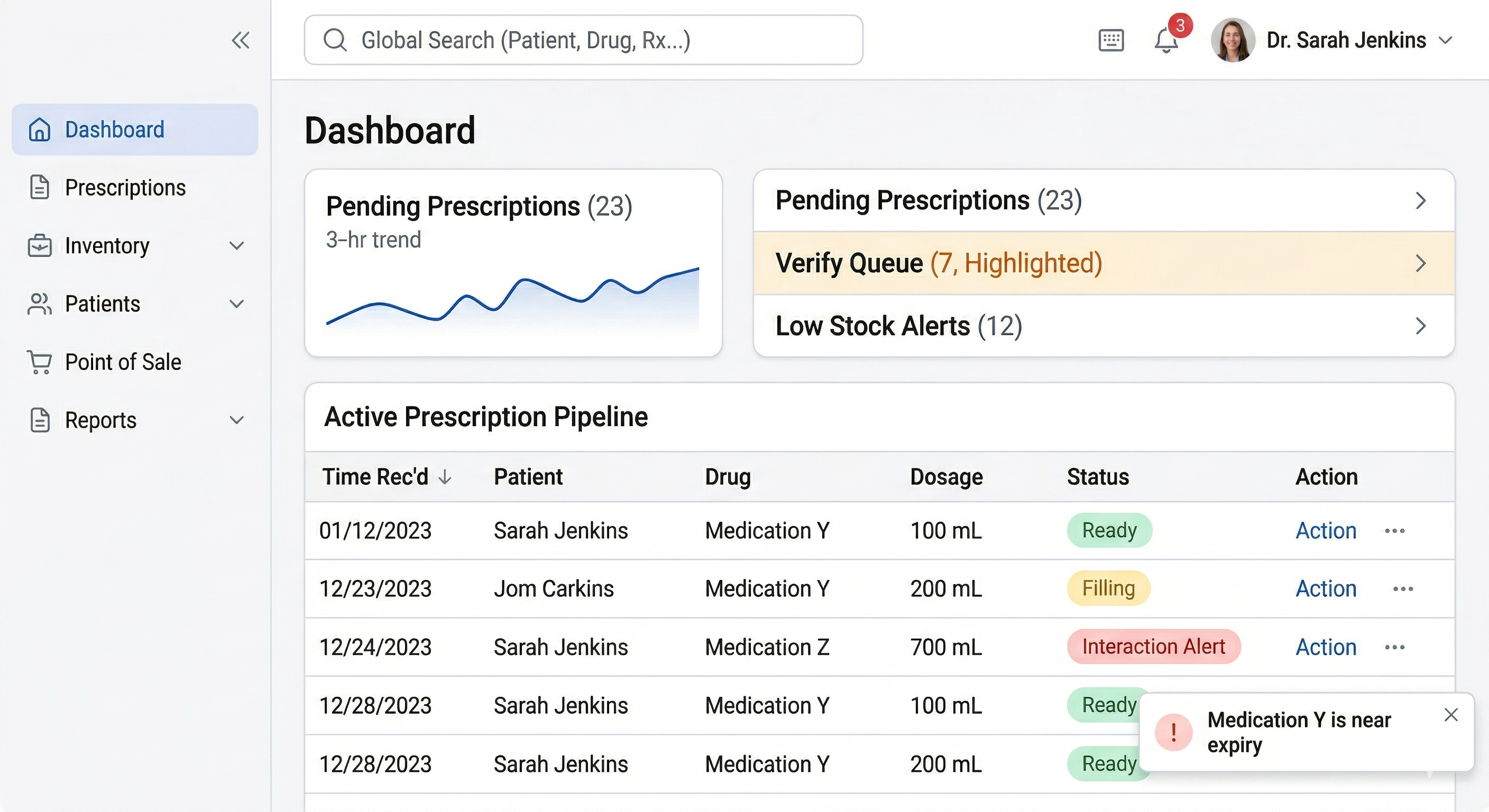
Task: Open Inventory via its briefcase icon
Action: point(39,246)
